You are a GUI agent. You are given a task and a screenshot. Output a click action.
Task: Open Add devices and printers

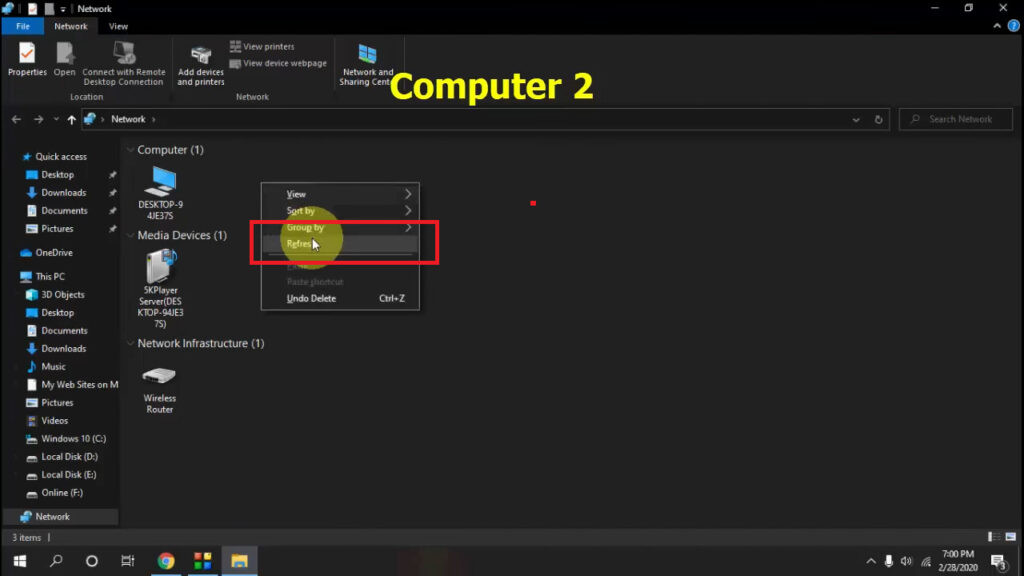(x=200, y=62)
